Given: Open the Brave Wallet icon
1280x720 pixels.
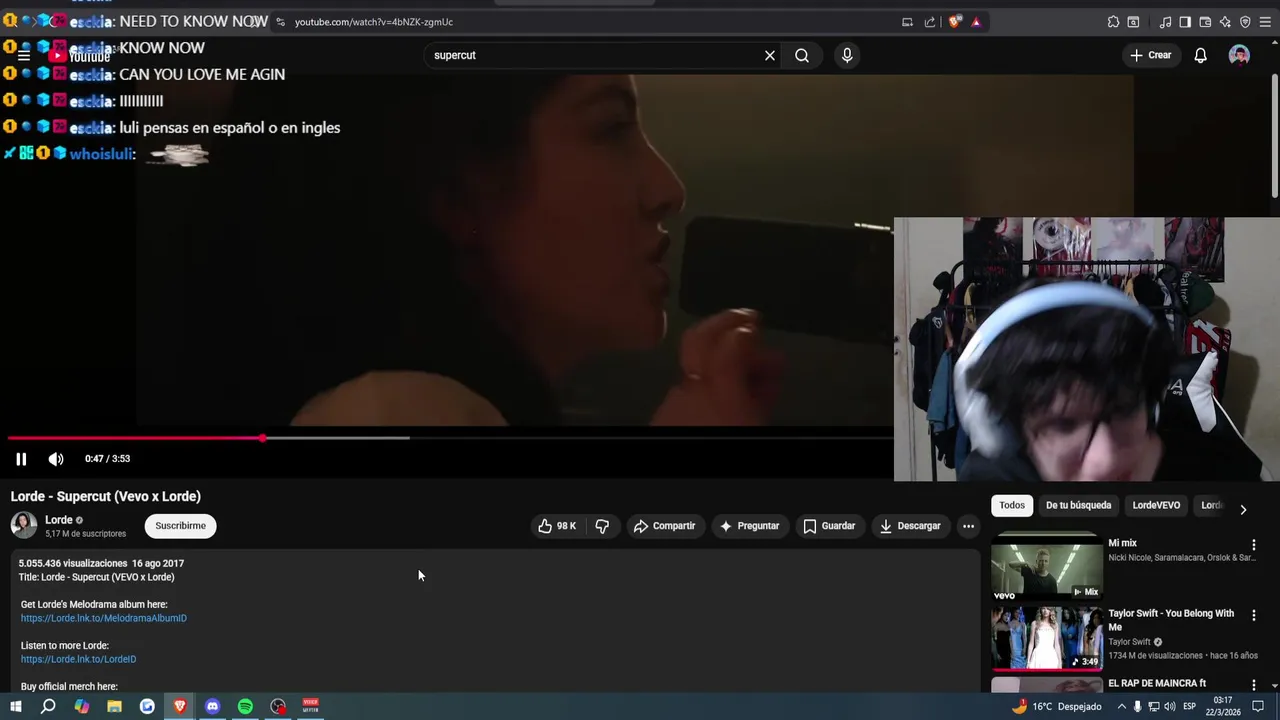Looking at the screenshot, I should (x=1205, y=22).
